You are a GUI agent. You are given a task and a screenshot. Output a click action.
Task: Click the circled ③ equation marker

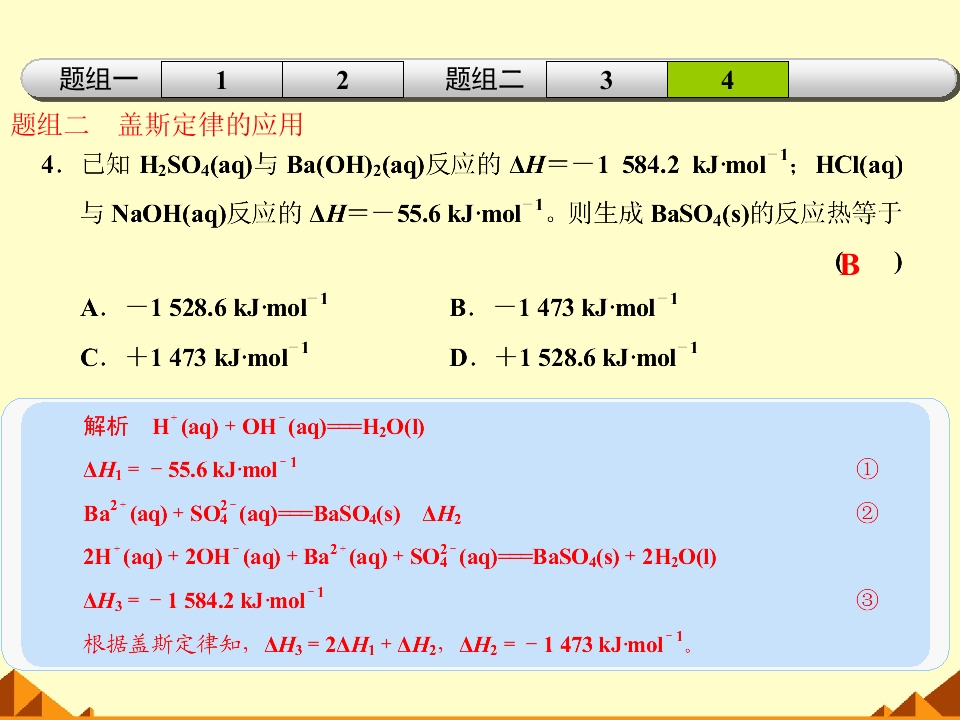pyautogui.click(x=867, y=599)
